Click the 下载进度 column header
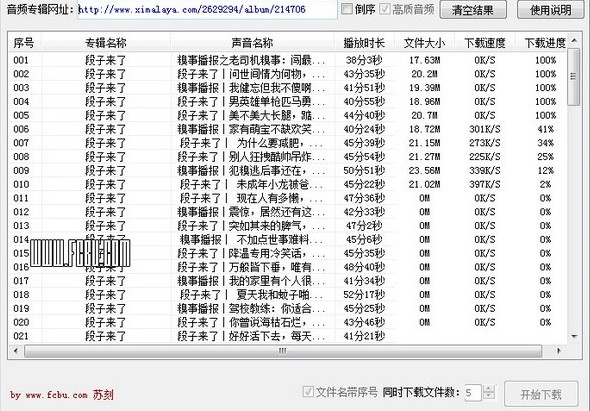 (545, 43)
